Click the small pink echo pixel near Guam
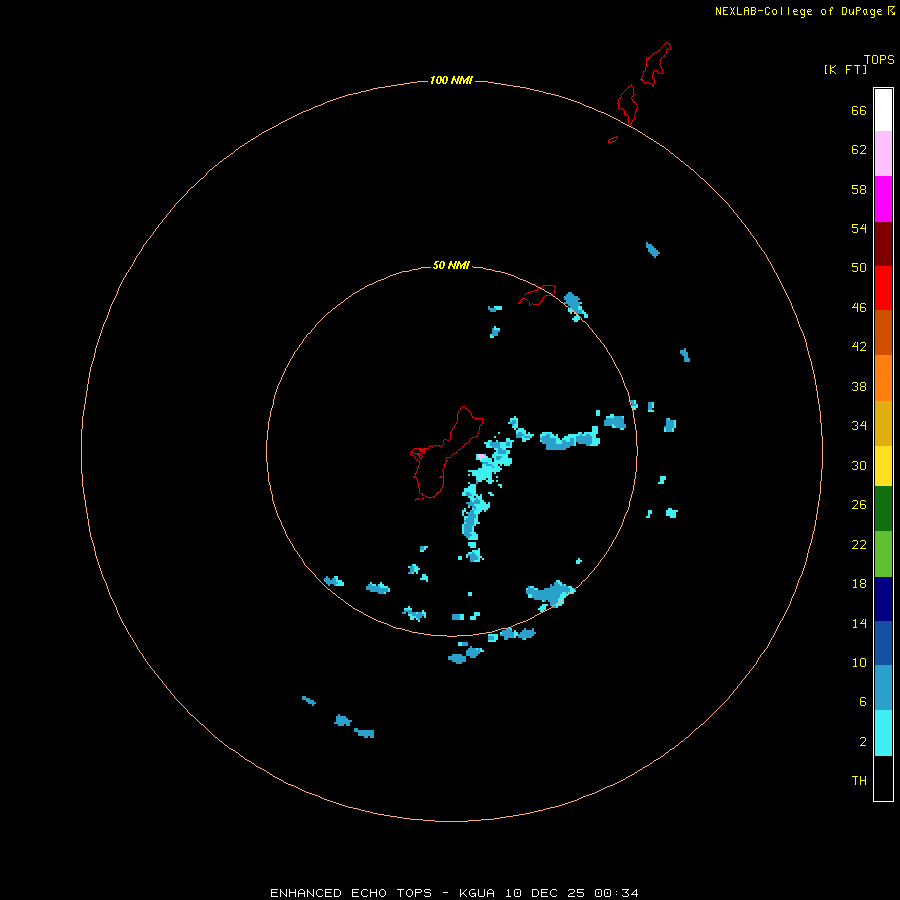The height and width of the screenshot is (900, 900). point(481,456)
